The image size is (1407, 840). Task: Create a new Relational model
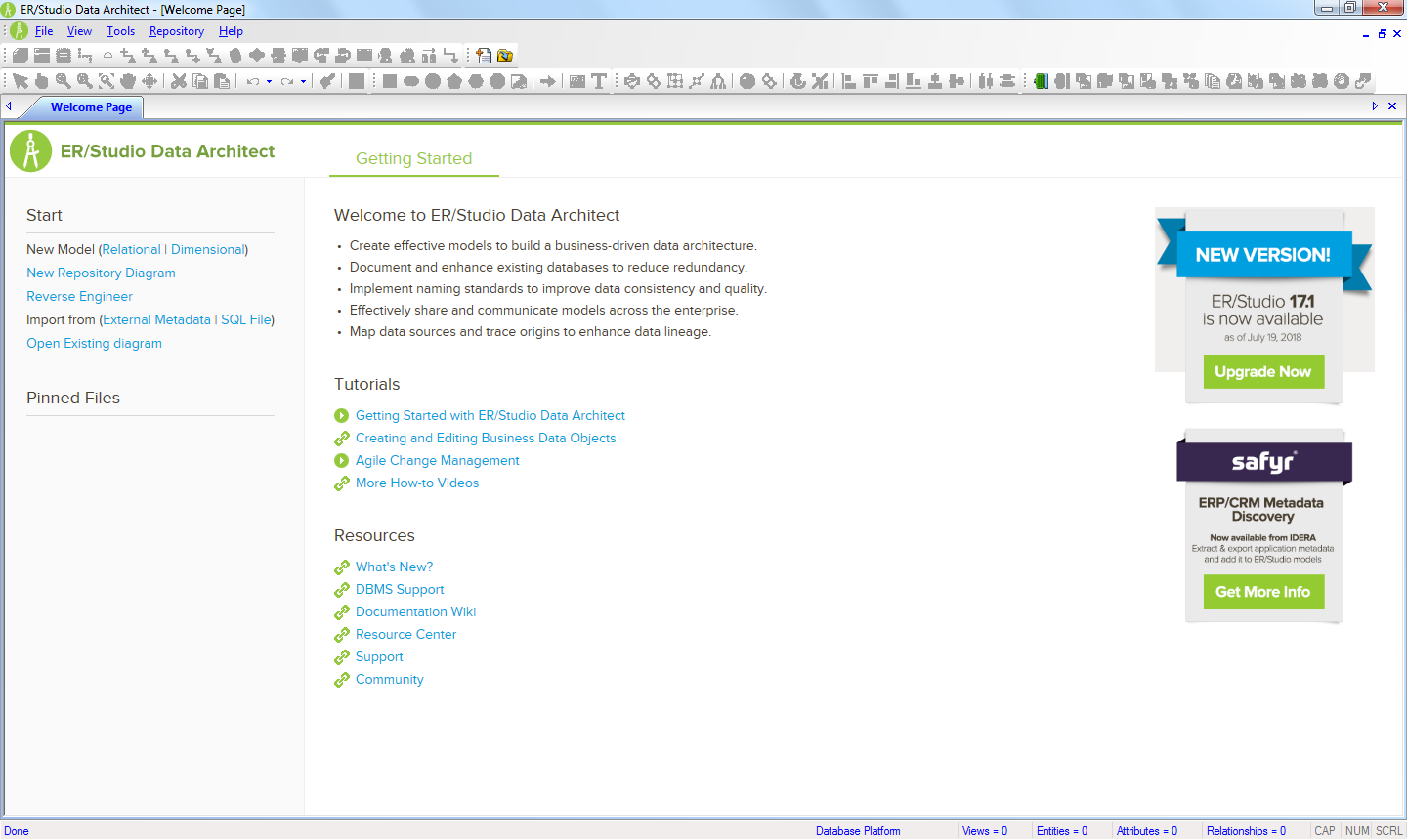[x=131, y=249]
